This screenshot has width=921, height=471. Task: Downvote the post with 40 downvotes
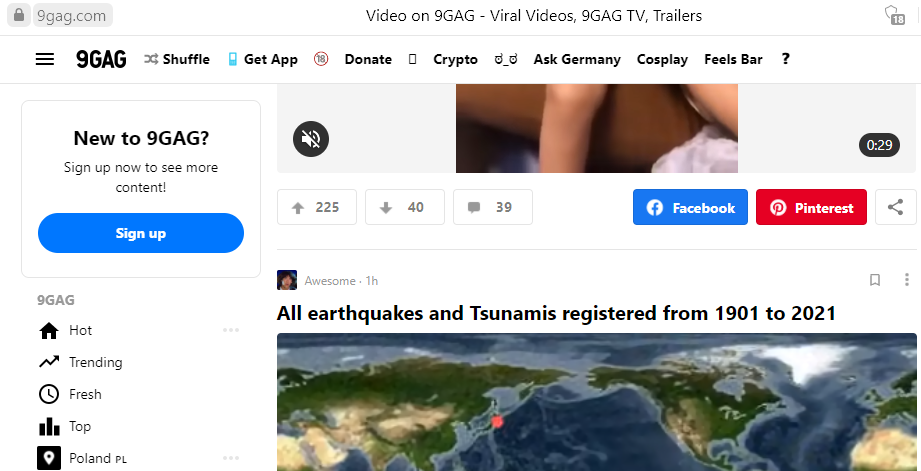405,207
